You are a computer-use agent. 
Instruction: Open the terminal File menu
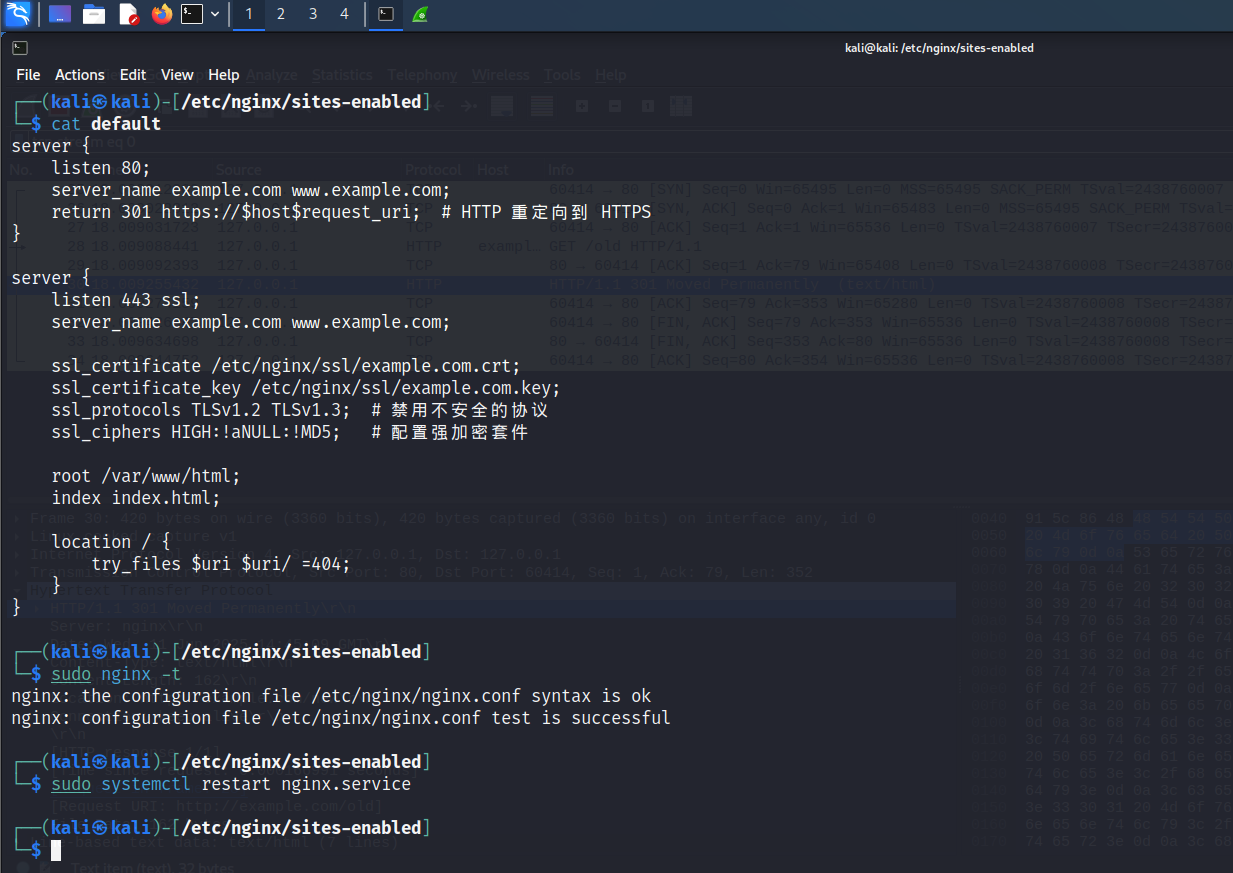click(x=28, y=75)
